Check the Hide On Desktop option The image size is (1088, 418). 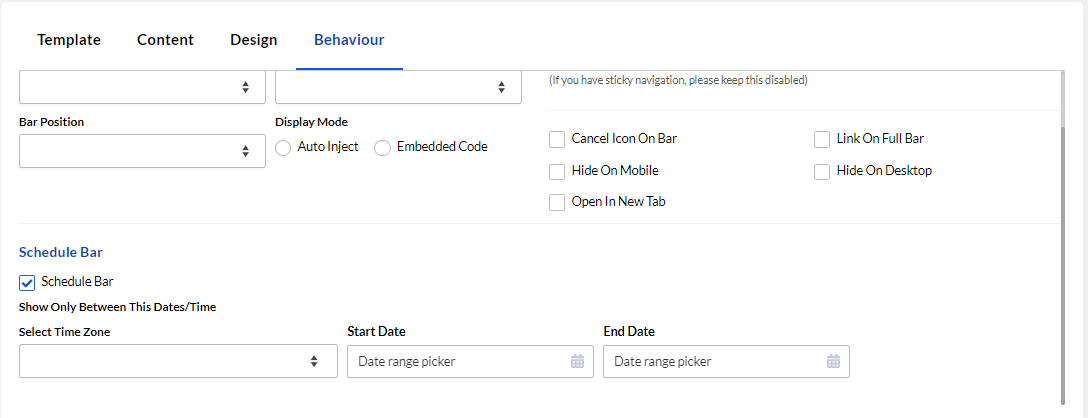coord(822,171)
